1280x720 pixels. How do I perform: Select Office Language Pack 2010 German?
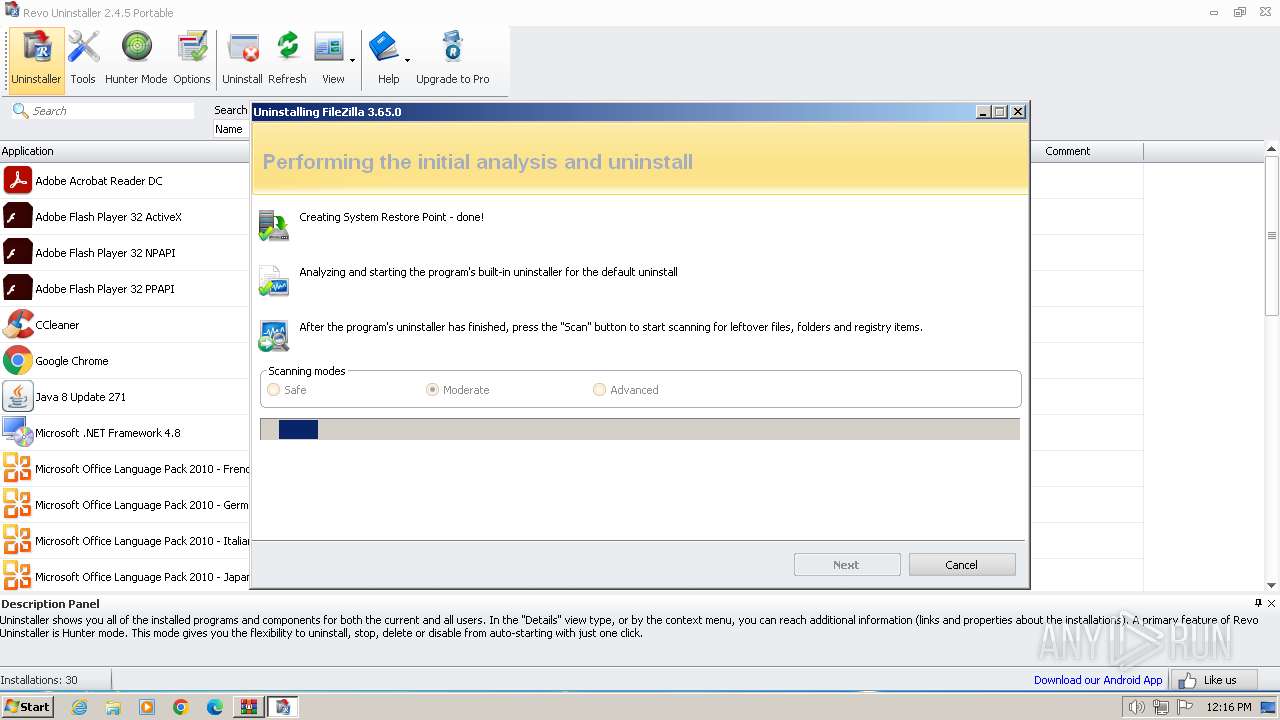(125, 505)
